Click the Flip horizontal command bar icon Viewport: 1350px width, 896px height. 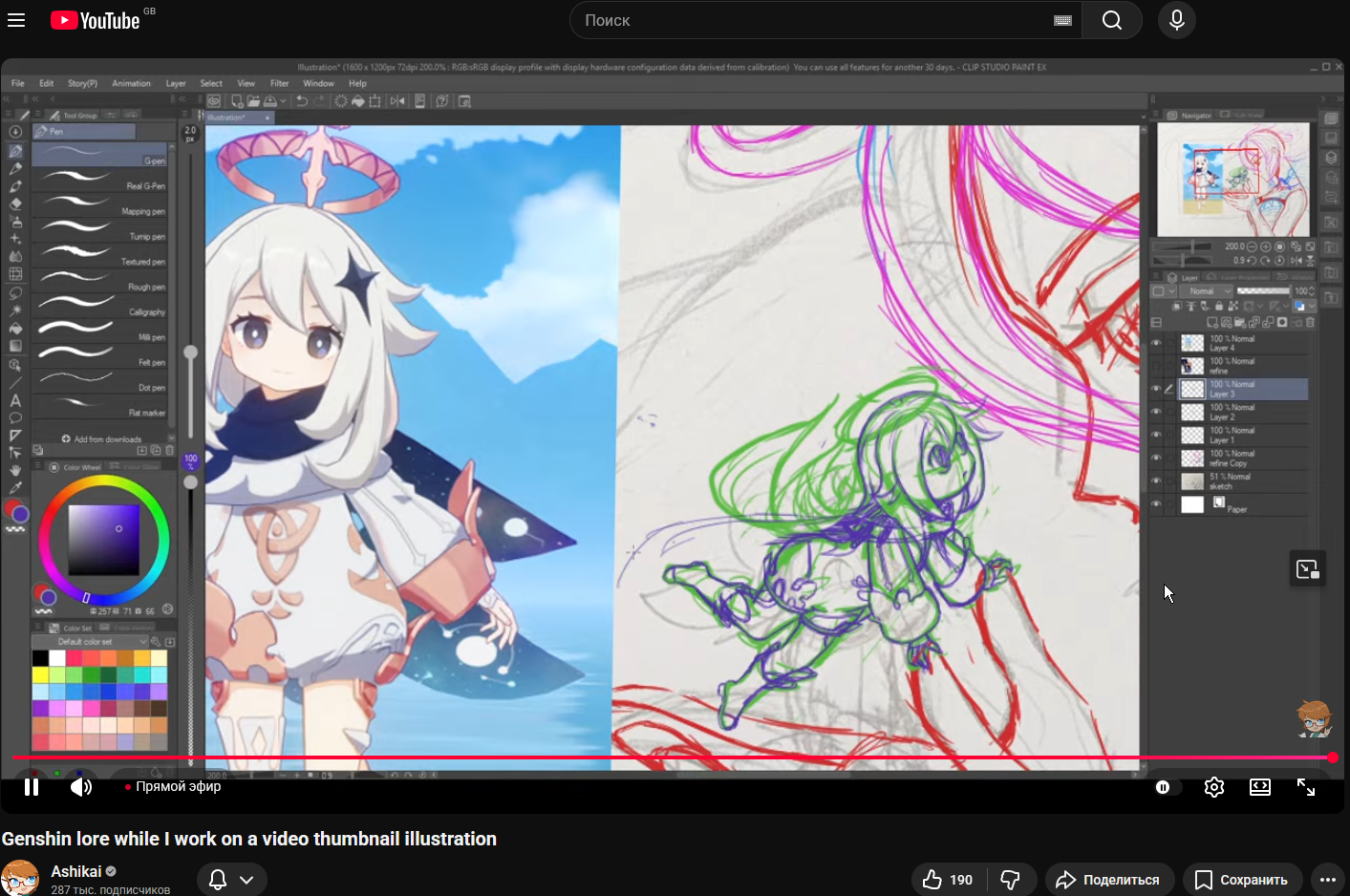click(x=396, y=101)
